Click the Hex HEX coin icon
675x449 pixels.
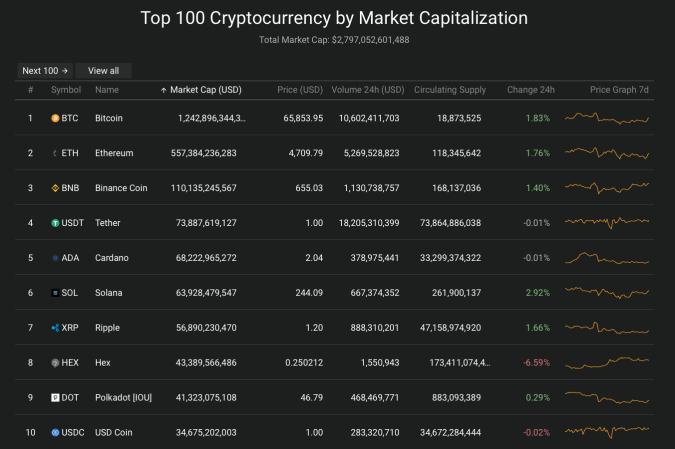click(55, 363)
